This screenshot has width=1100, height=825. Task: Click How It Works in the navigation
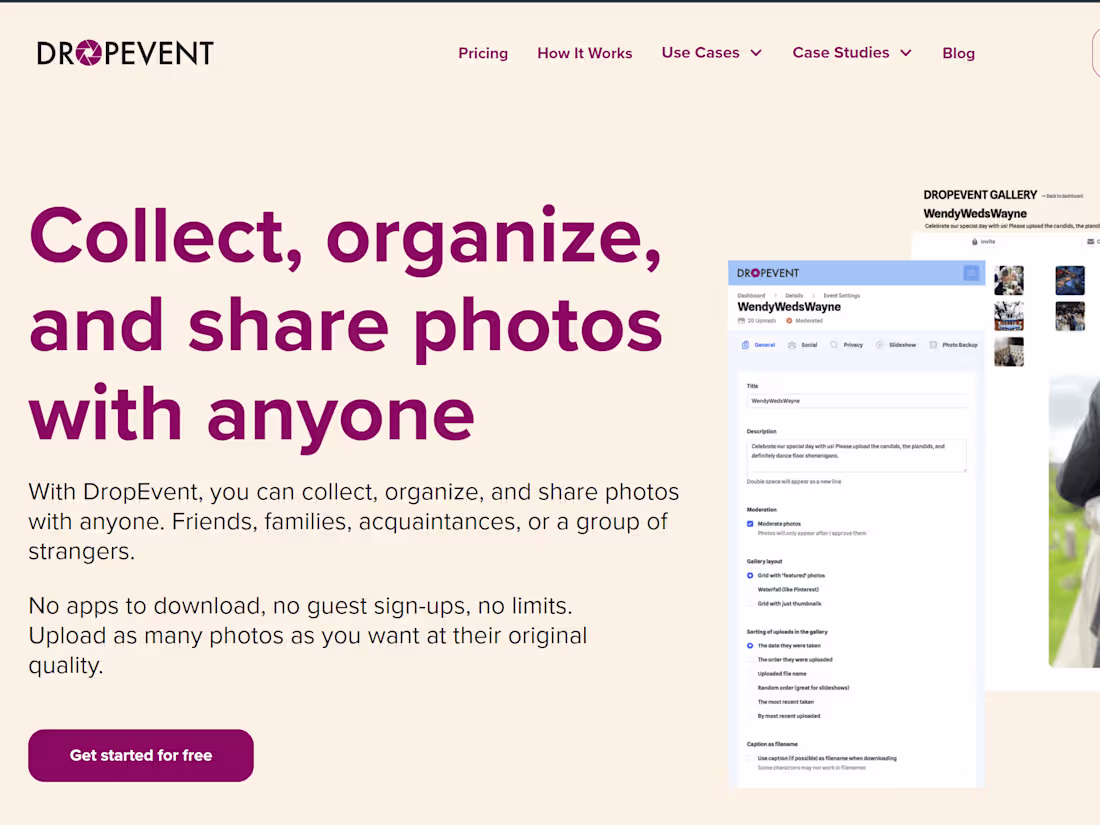pos(585,53)
